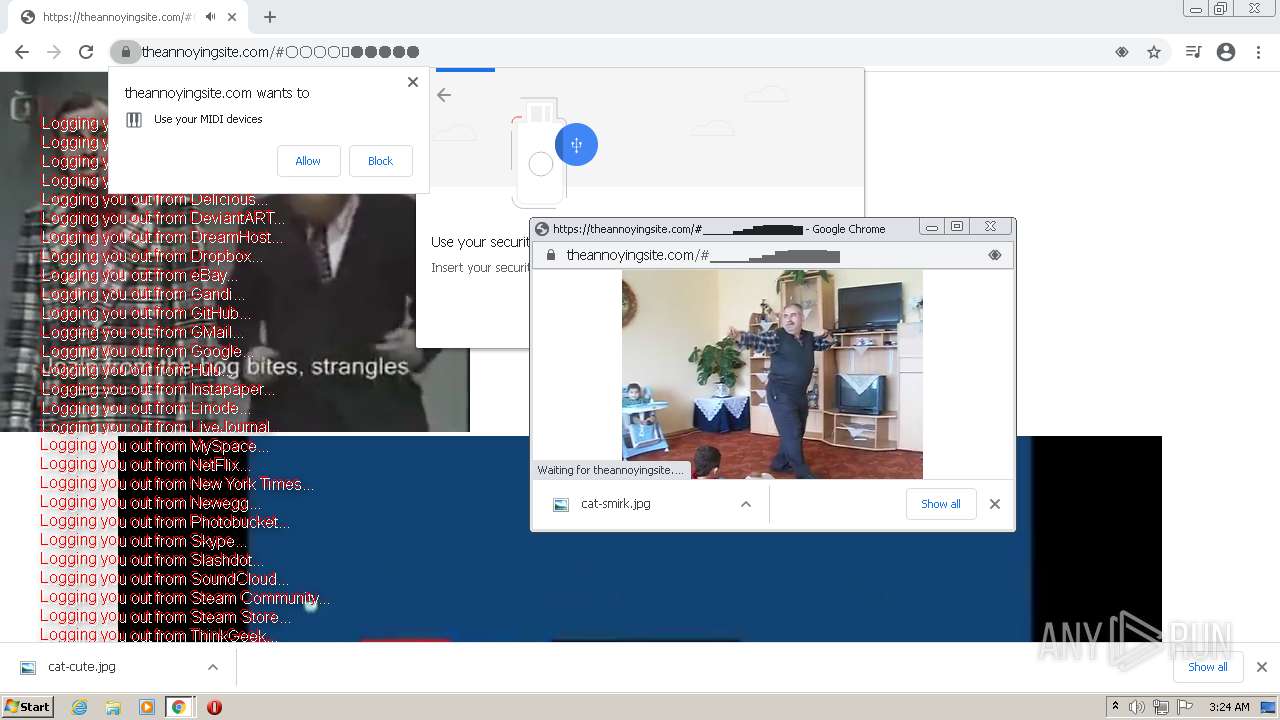Open the network icon in system tray
The image size is (1280, 720).
point(1161,707)
